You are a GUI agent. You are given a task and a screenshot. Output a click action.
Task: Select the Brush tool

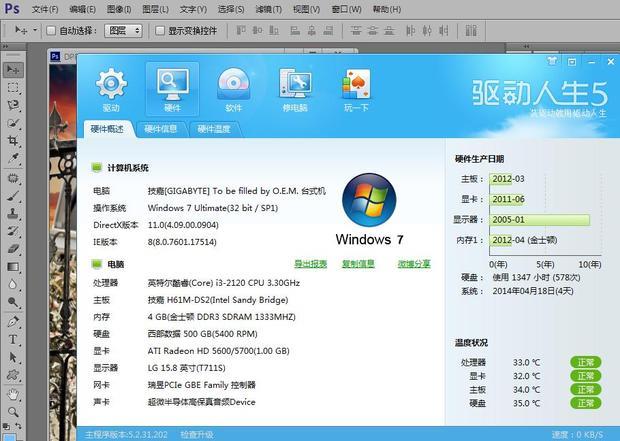pyautogui.click(x=13, y=196)
